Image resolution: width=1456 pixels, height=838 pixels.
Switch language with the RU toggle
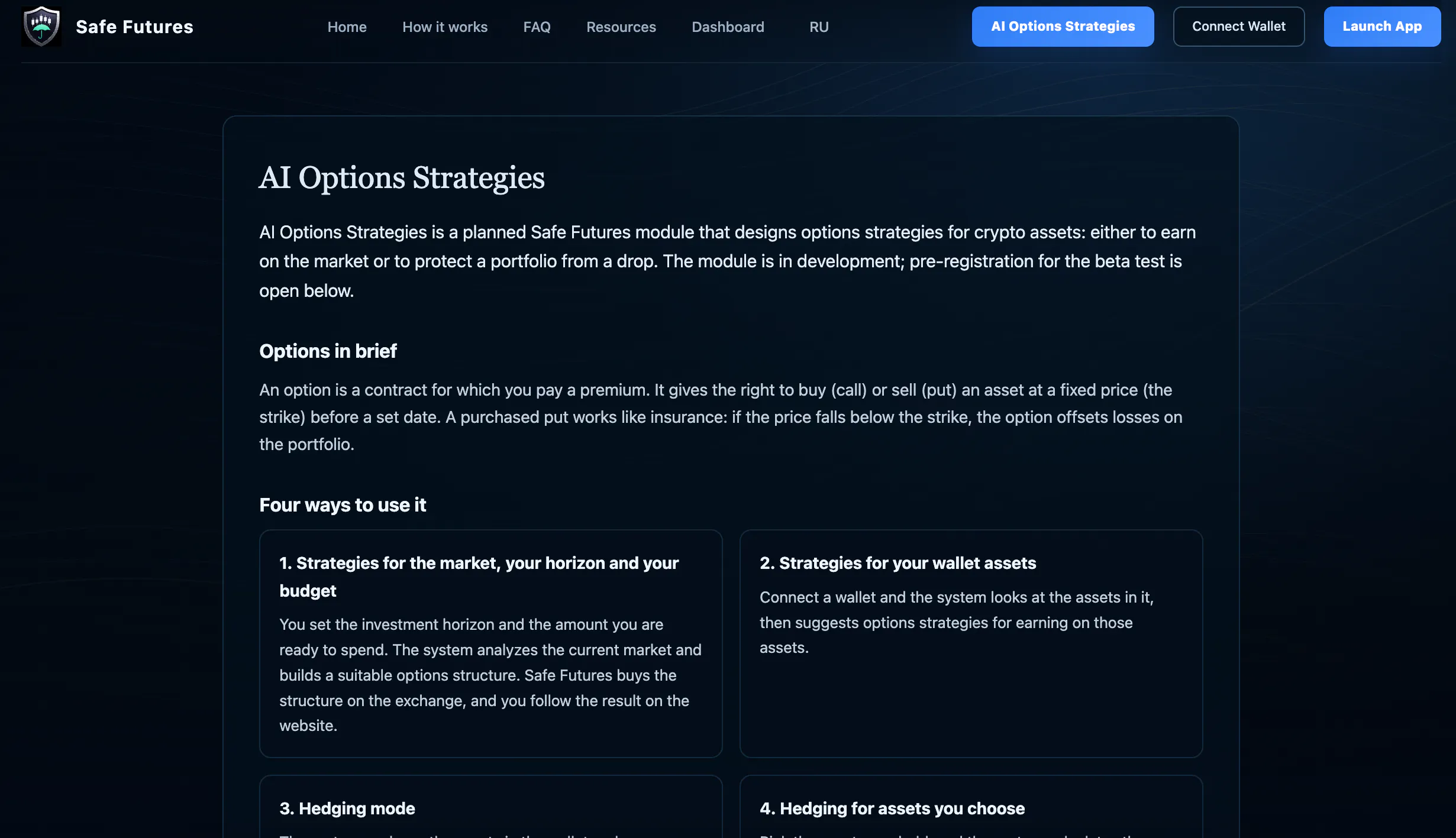pyautogui.click(x=819, y=27)
